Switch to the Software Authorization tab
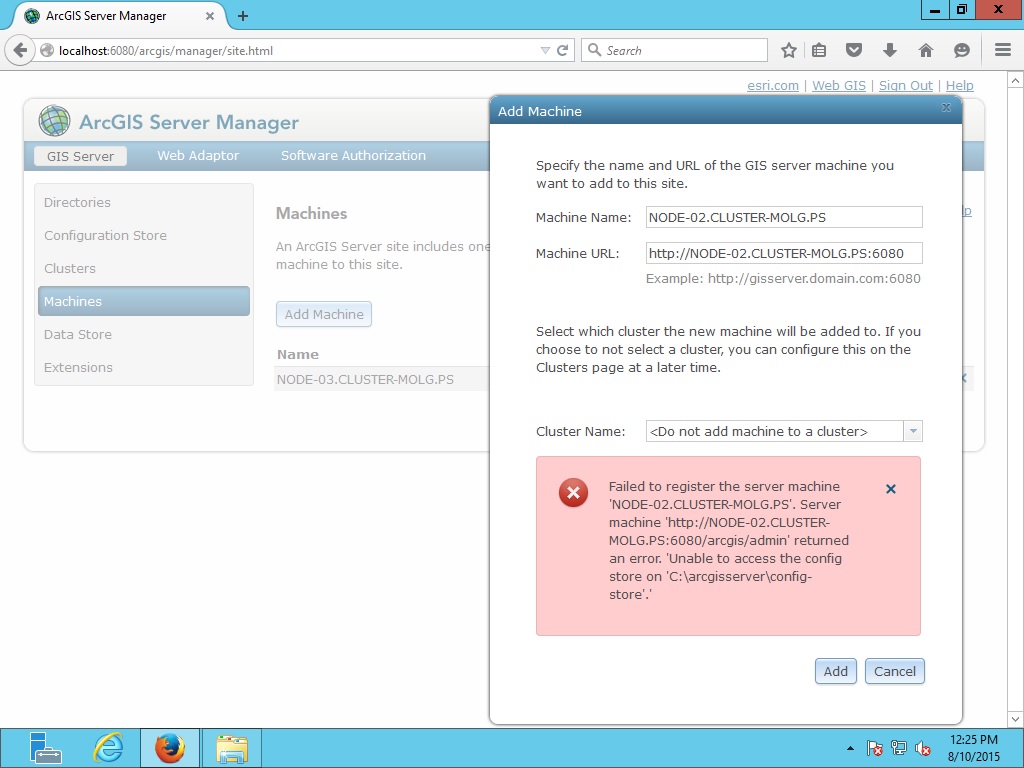This screenshot has height=768, width=1024. click(x=353, y=155)
